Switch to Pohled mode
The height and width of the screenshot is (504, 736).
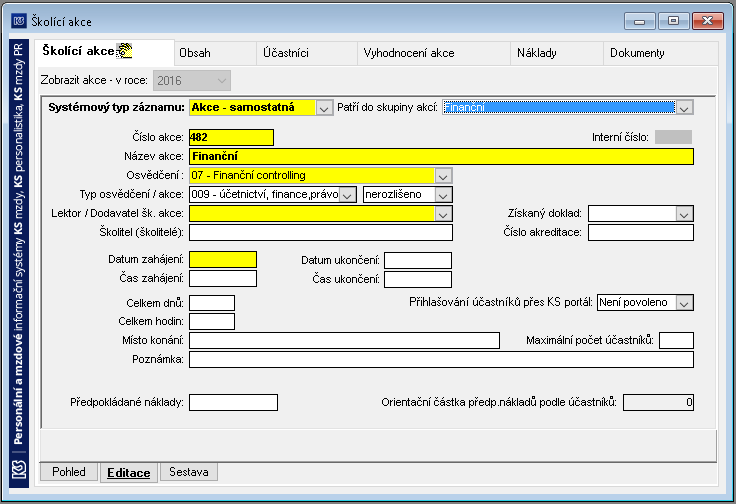coord(69,472)
